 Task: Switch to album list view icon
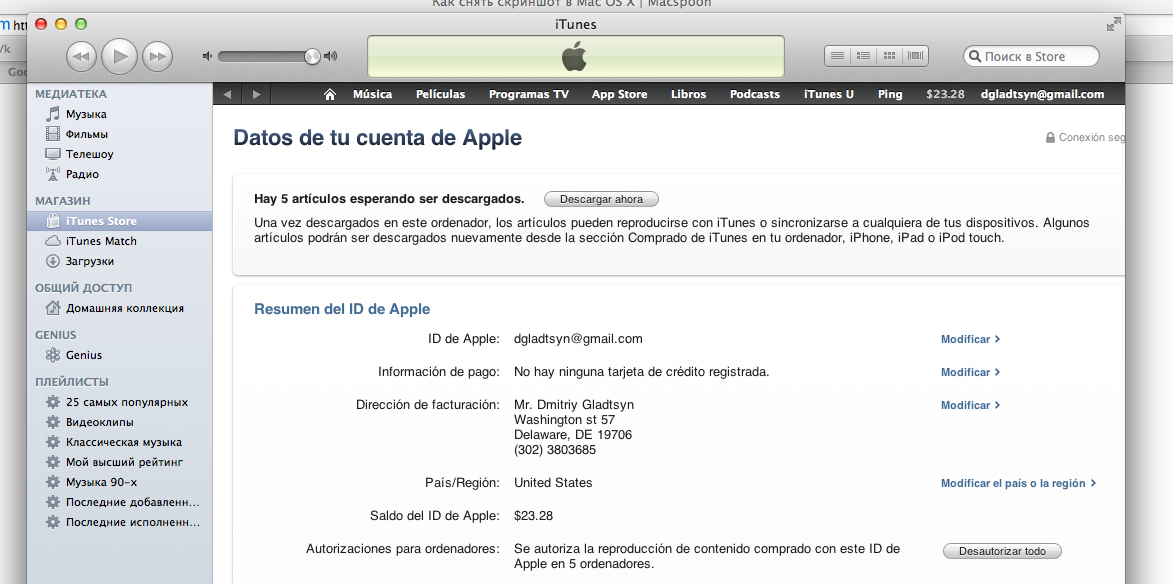863,55
